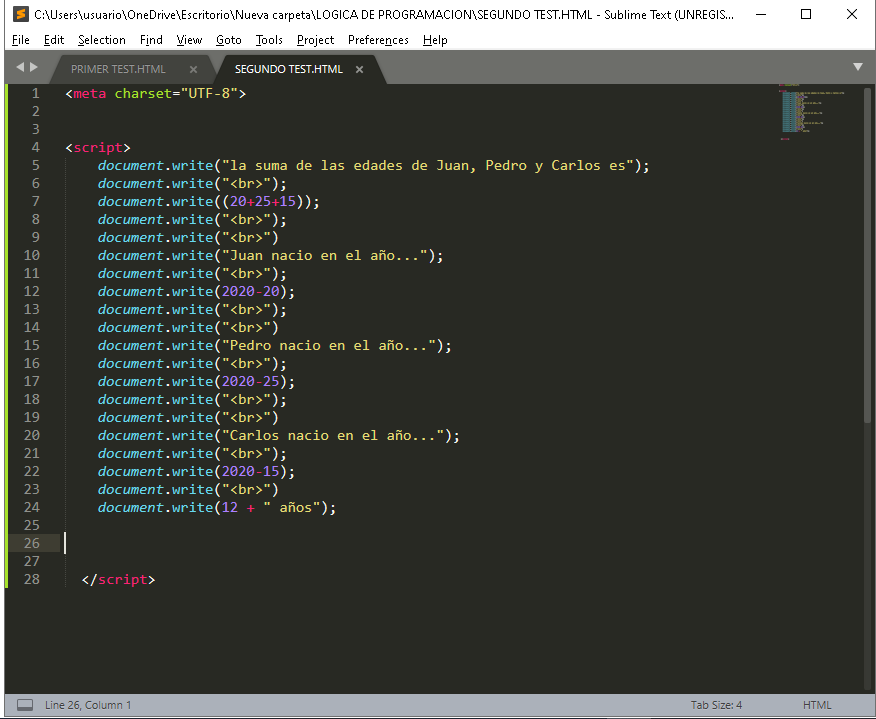Change indentation via Tab Size: 4
The height and width of the screenshot is (719, 876).
pyautogui.click(x=716, y=705)
